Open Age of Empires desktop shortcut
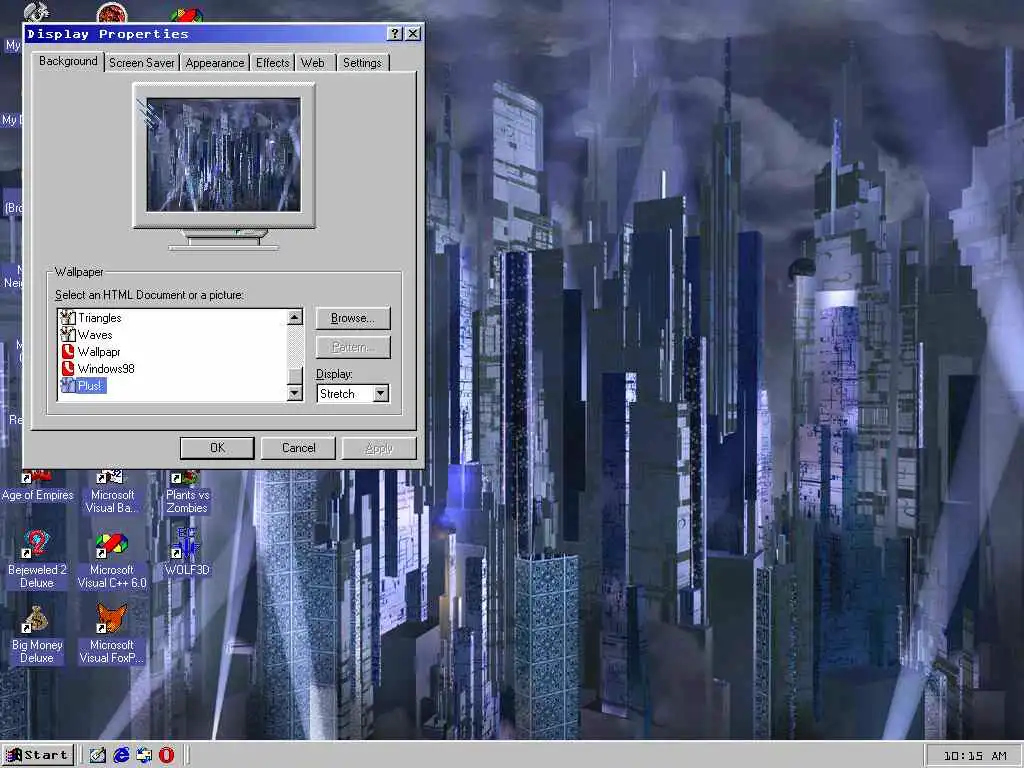This screenshot has height=768, width=1024. [37, 487]
